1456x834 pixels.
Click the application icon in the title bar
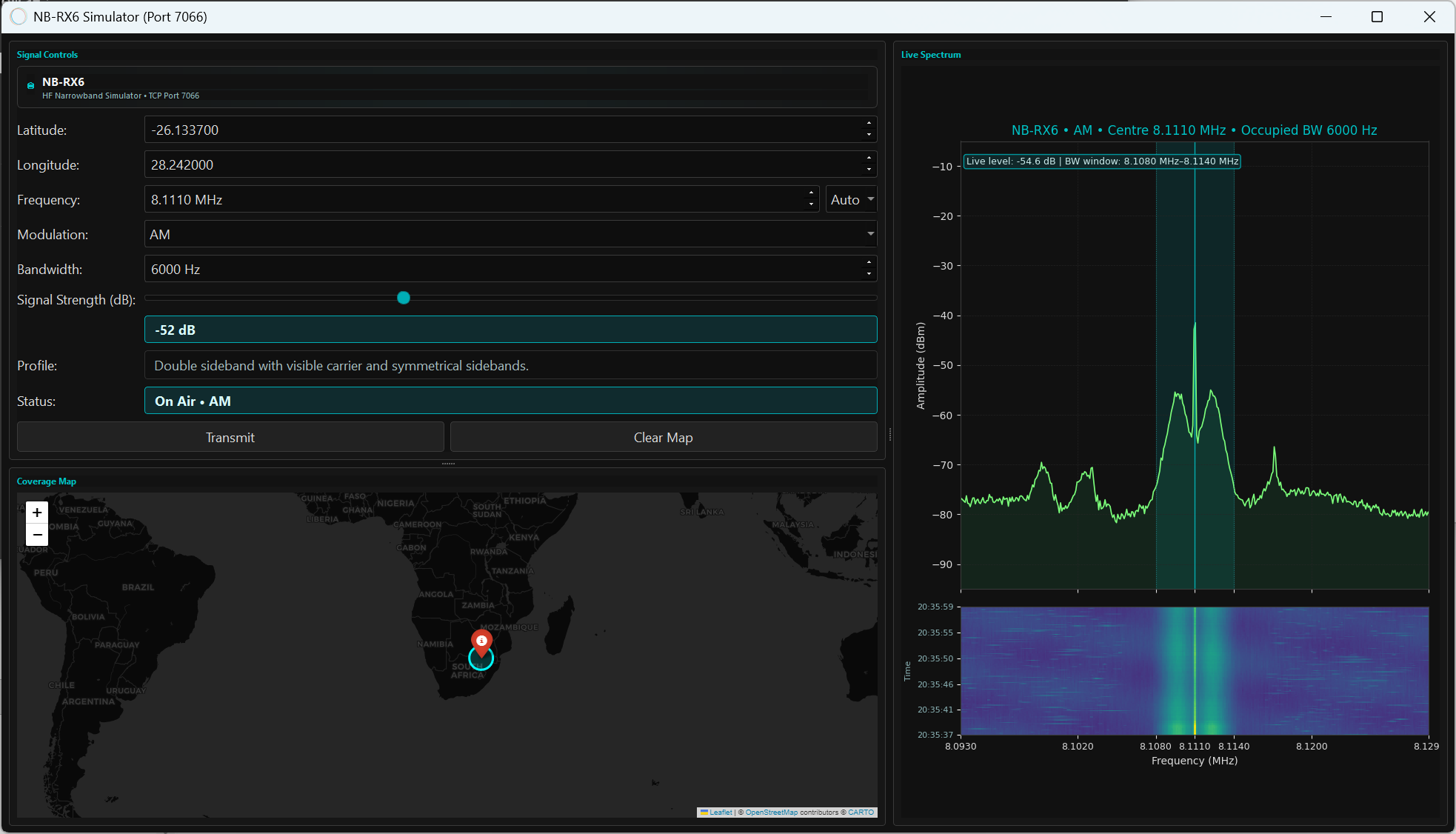18,16
